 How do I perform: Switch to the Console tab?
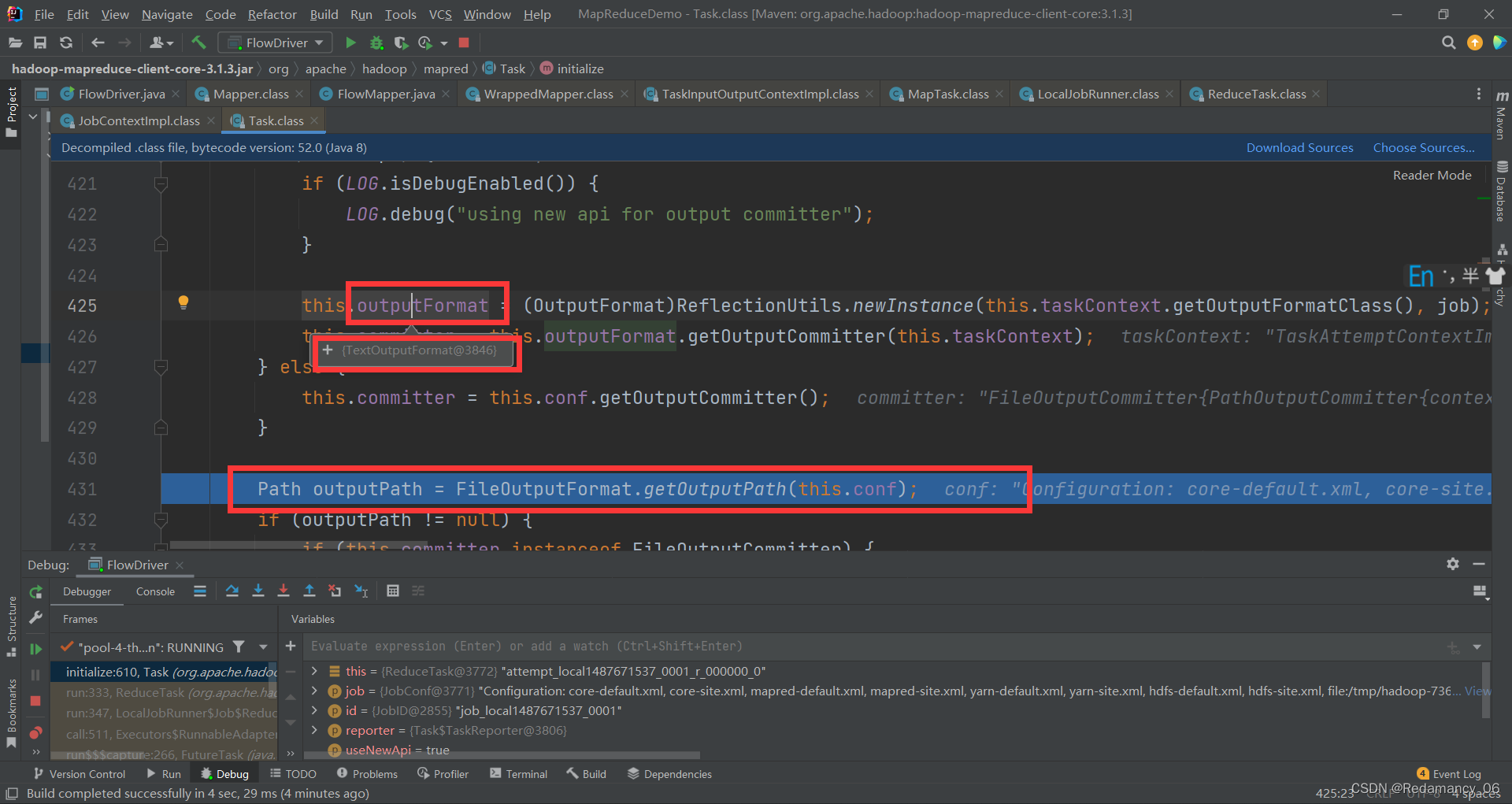click(x=155, y=591)
